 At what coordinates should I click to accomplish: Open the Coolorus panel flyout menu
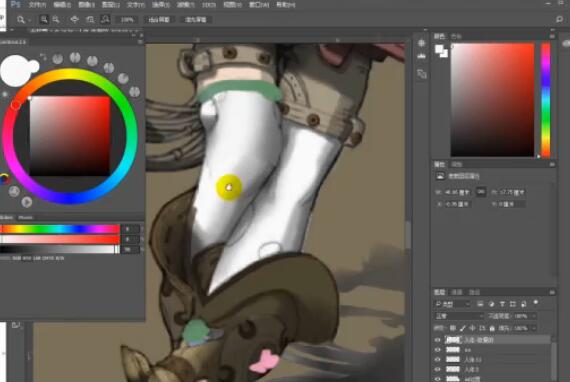click(140, 42)
